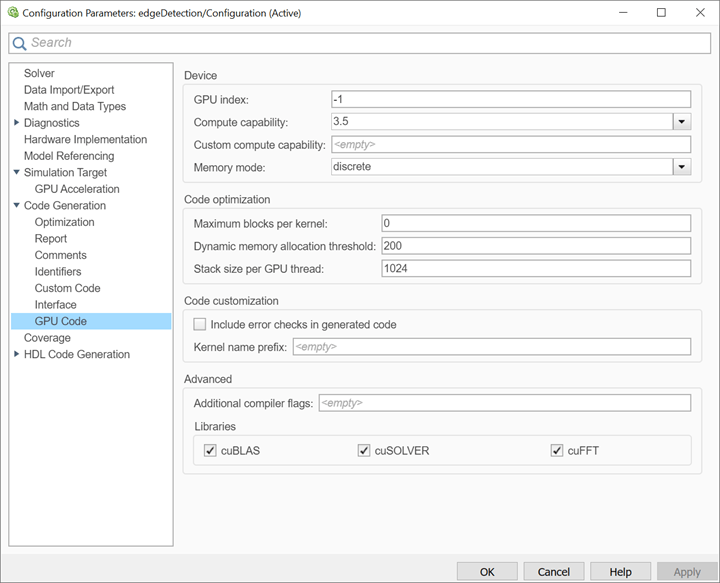Enable Include error checks in generated code
The width and height of the screenshot is (720, 583).
(200, 324)
